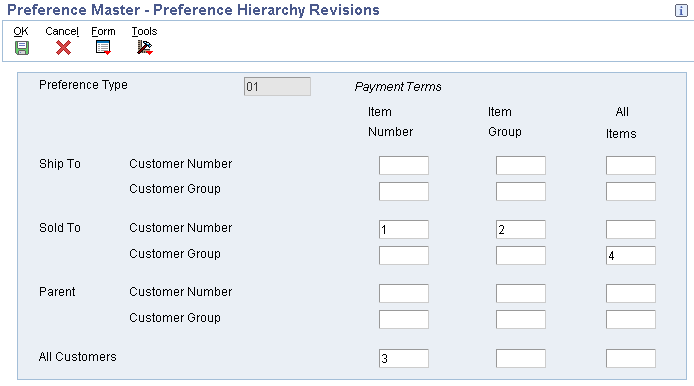
Task: Open the Form menu label
Action: coord(103,31)
